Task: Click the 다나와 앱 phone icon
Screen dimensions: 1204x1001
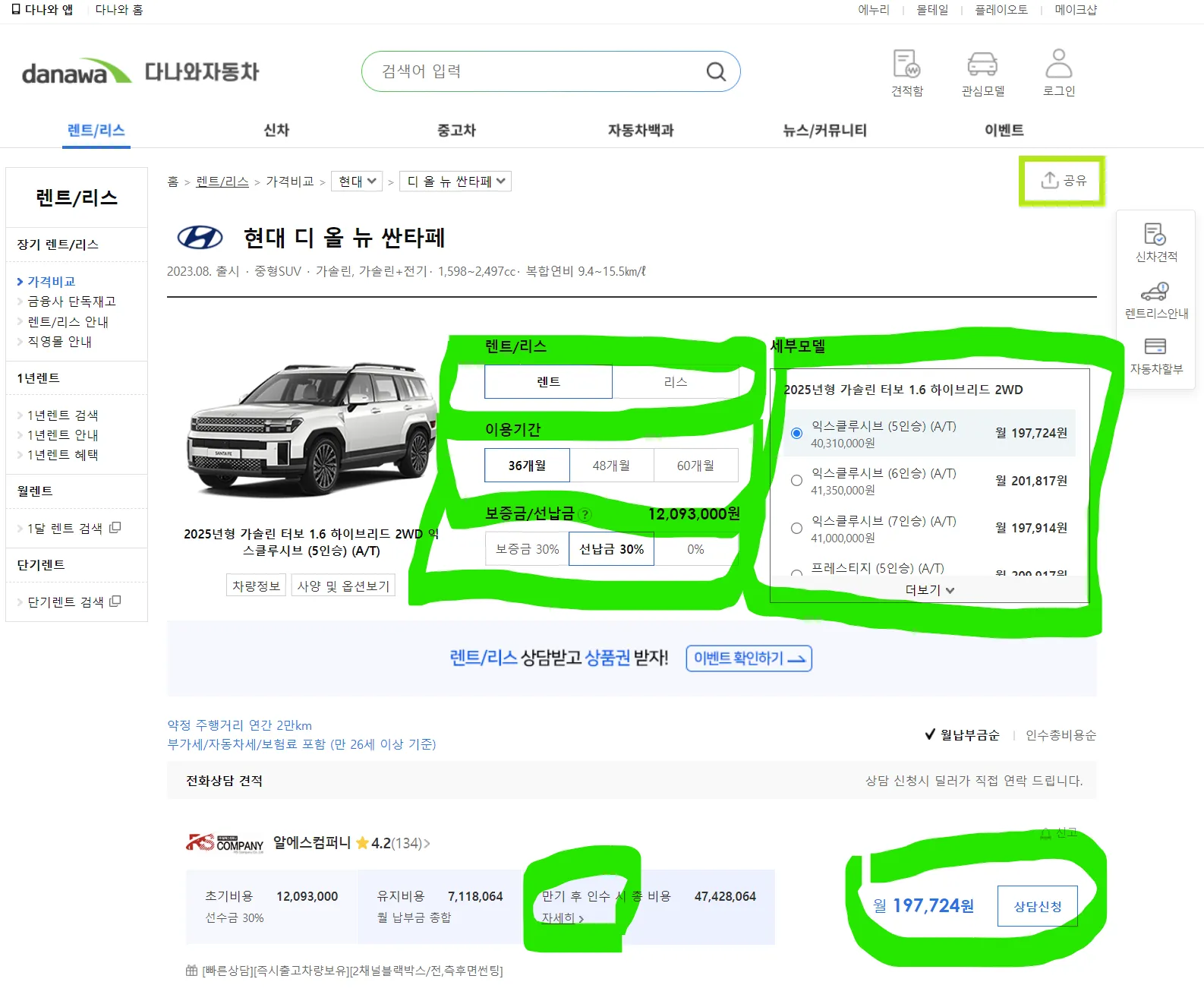Action: [16, 10]
